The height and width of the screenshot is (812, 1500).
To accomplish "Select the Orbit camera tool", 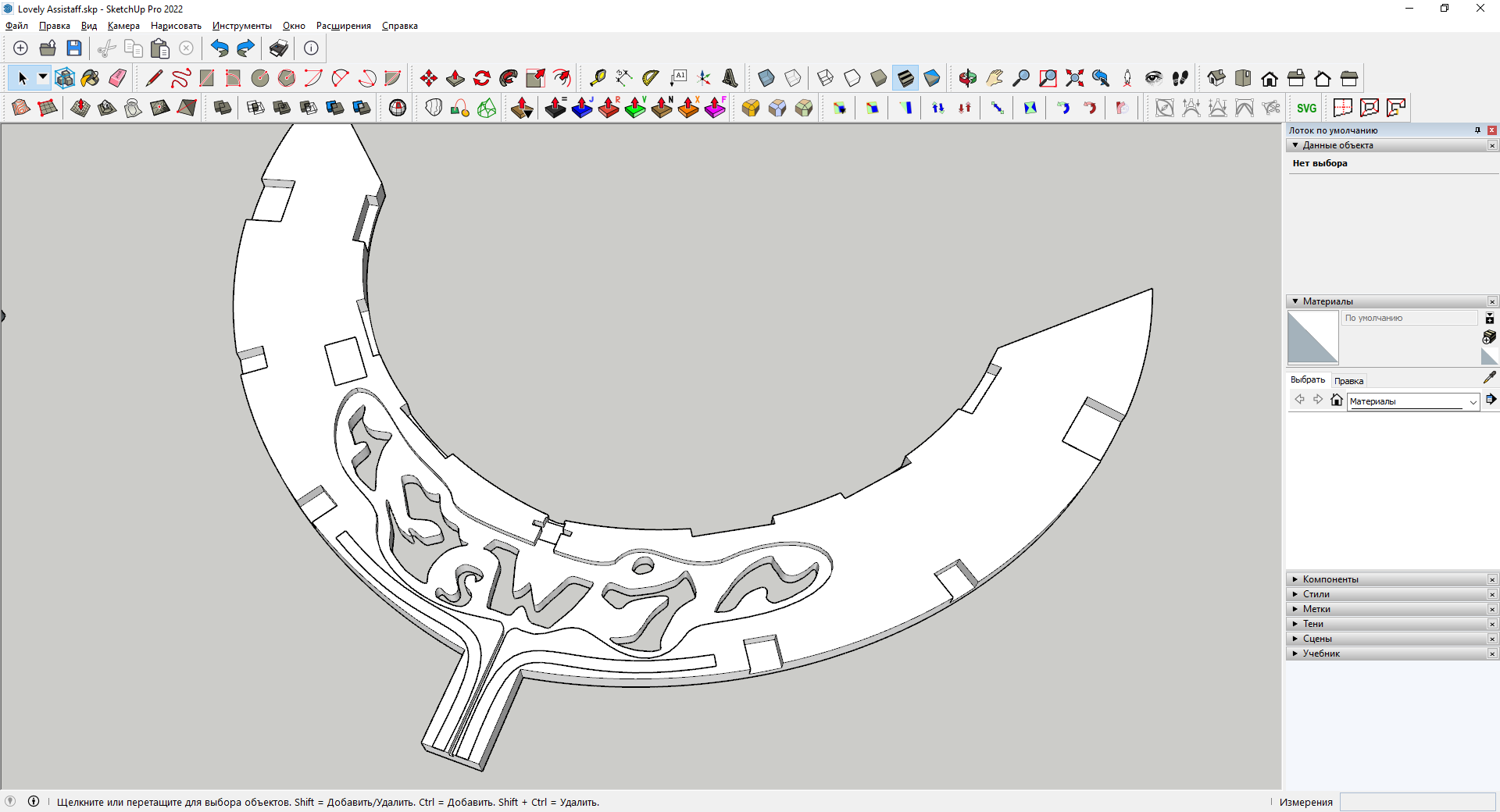I will [968, 78].
